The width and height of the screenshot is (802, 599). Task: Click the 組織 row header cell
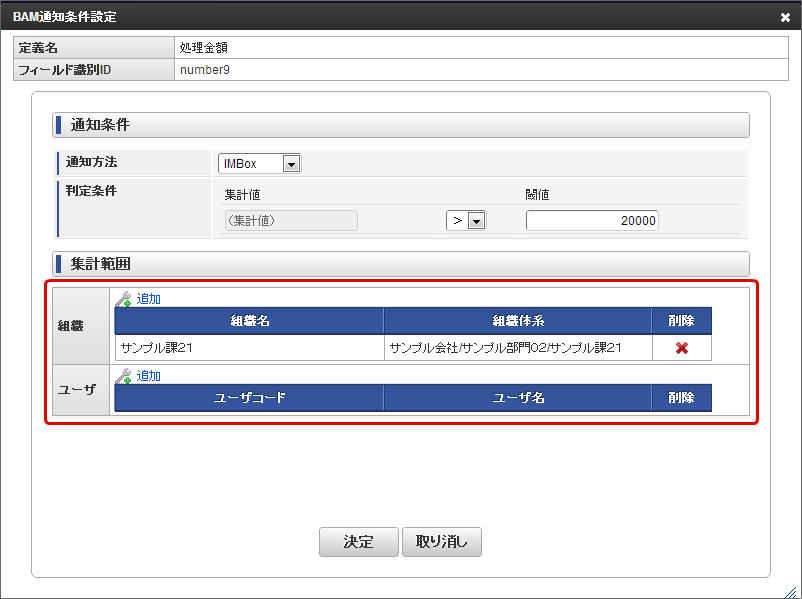(x=81, y=326)
